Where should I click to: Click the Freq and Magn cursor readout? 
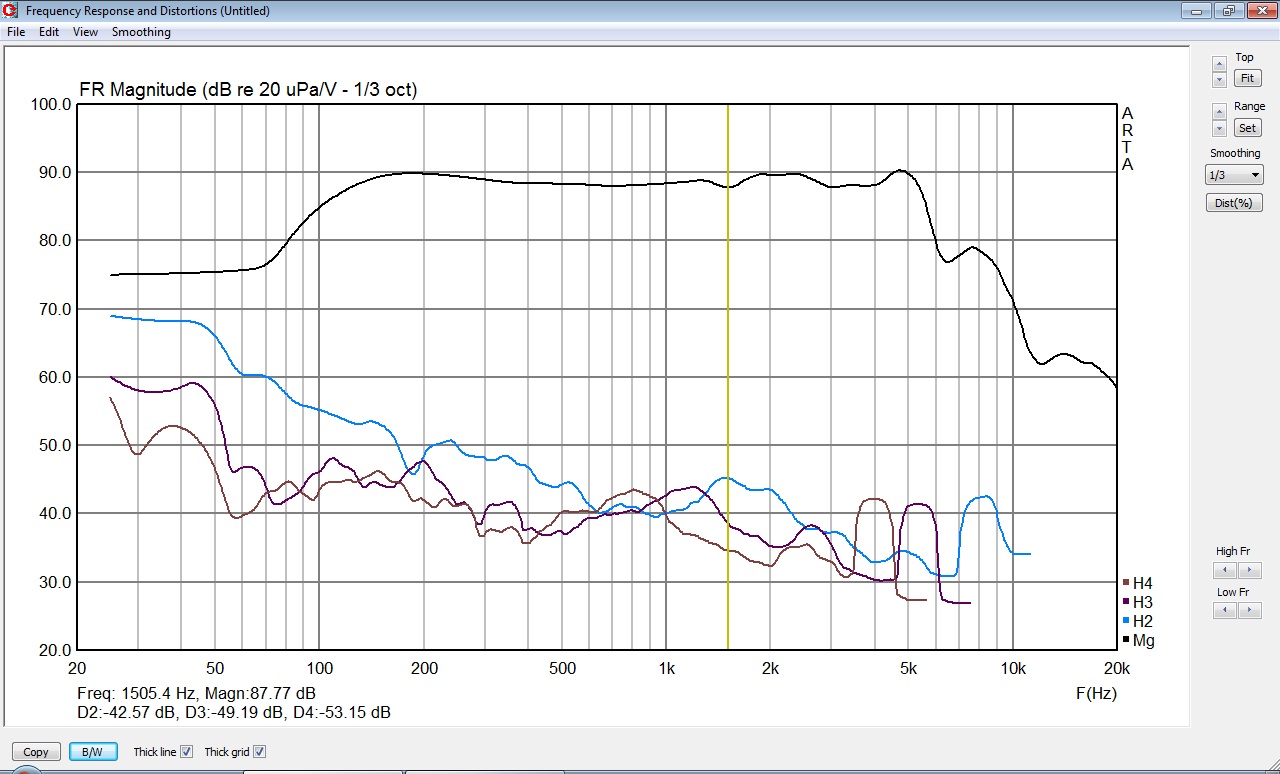pyautogui.click(x=197, y=693)
